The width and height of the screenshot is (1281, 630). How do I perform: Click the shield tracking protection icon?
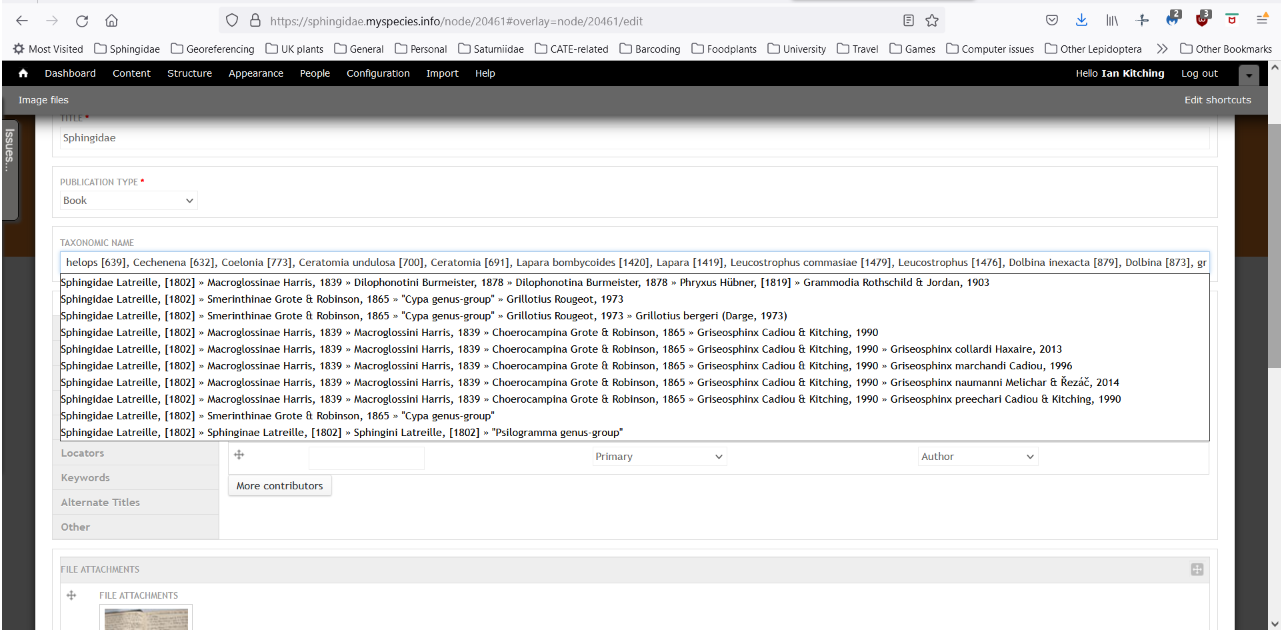pos(231,19)
